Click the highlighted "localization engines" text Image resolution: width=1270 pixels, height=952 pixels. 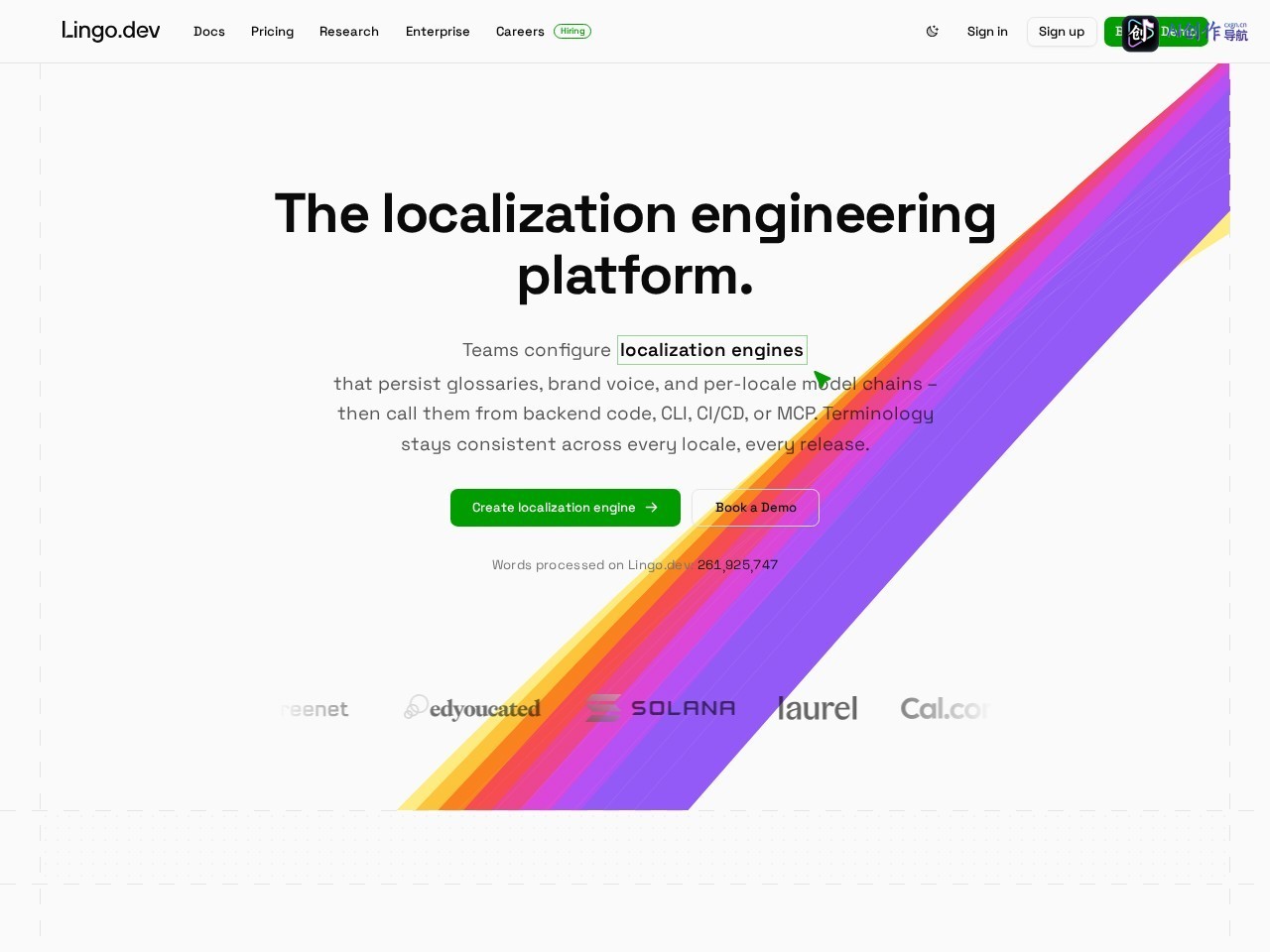tap(712, 350)
